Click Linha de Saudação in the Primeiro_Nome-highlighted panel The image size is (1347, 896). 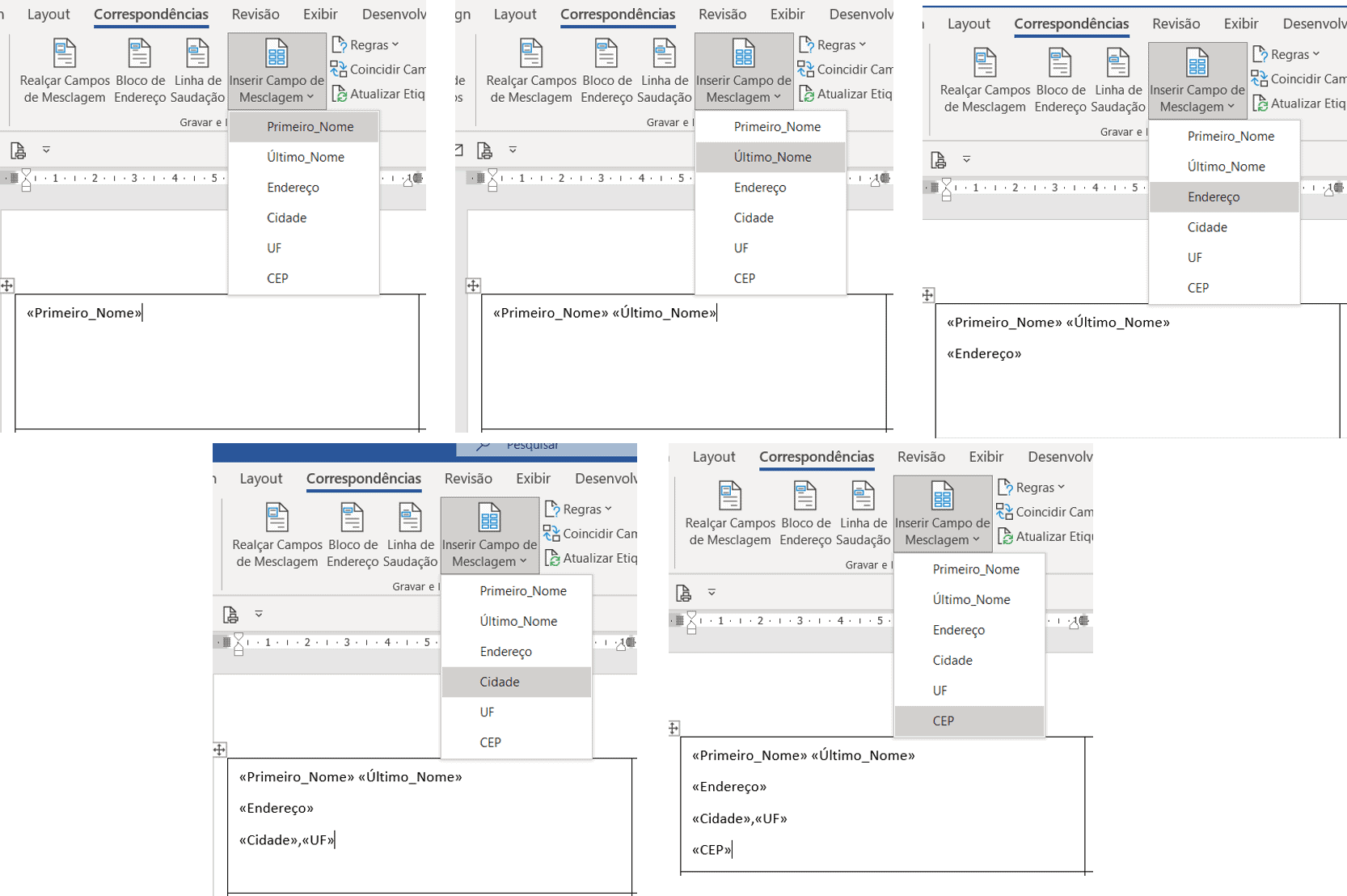tap(197, 71)
